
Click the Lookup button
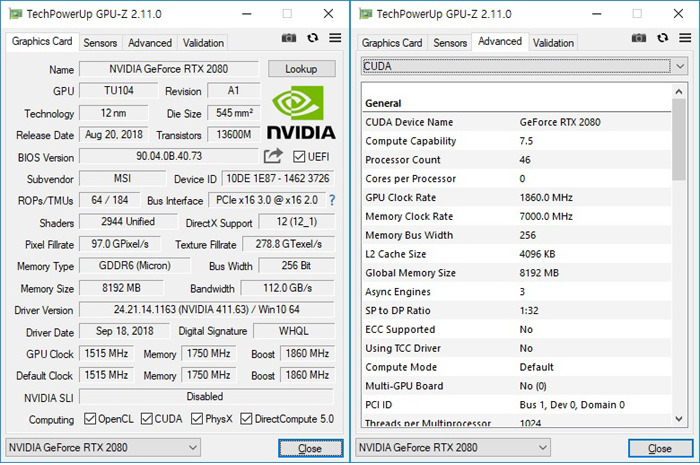pos(301,69)
